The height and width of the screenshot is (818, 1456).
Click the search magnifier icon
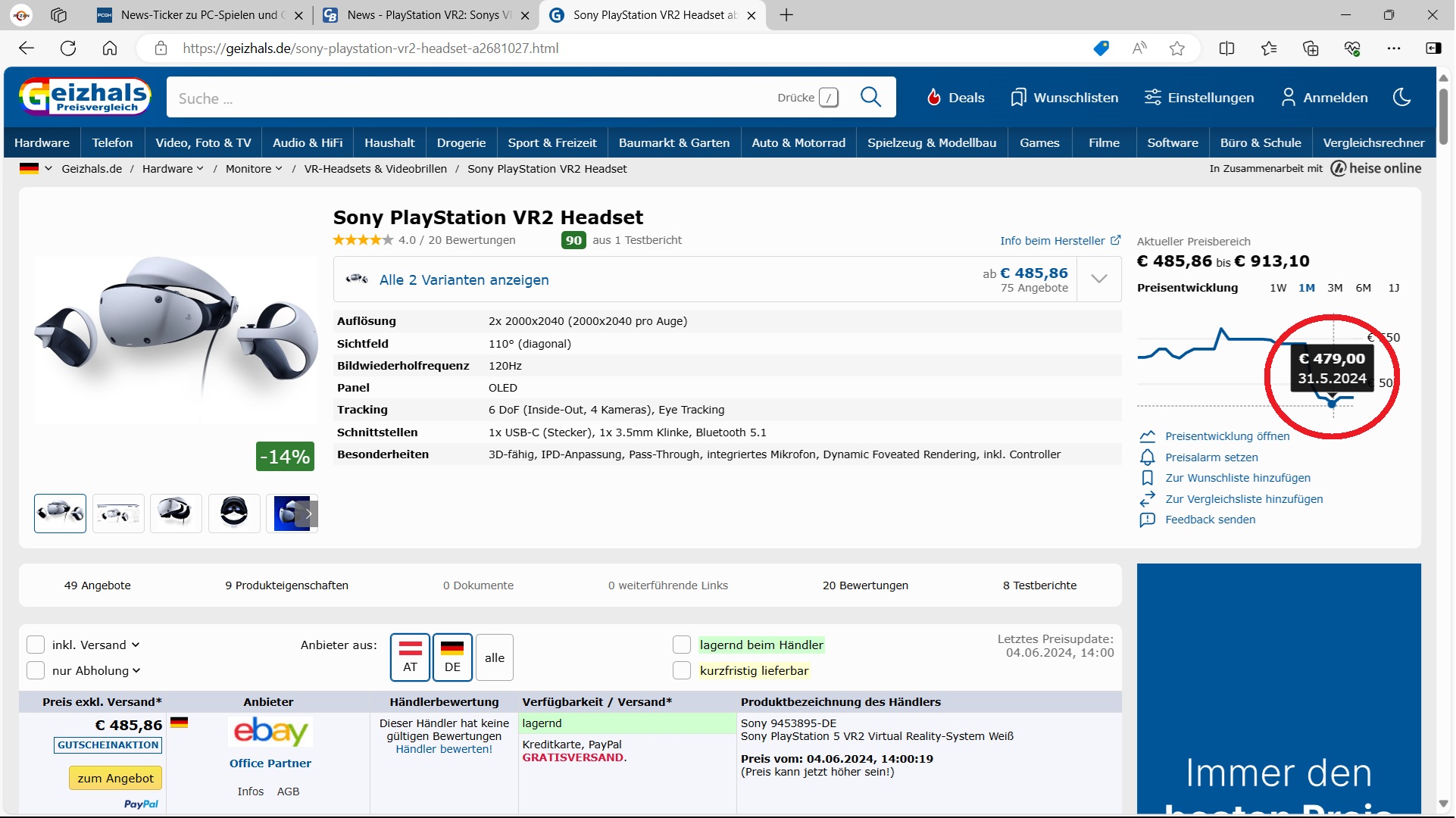[870, 97]
